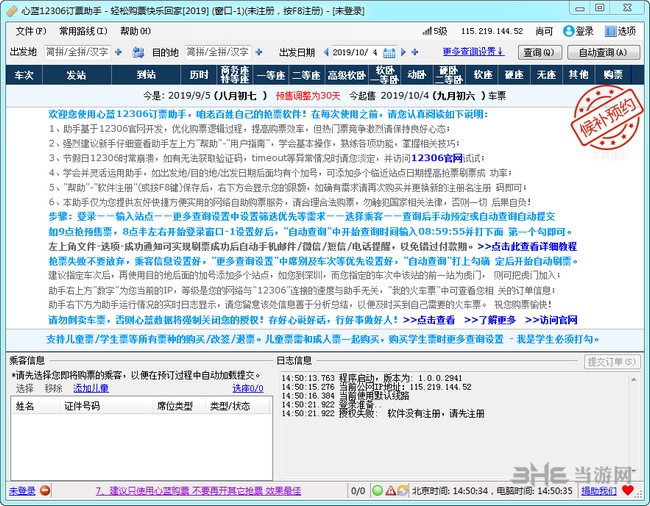The width and height of the screenshot is (650, 506).
Task: Open the >>访问官网 link
Action: click(x=551, y=320)
